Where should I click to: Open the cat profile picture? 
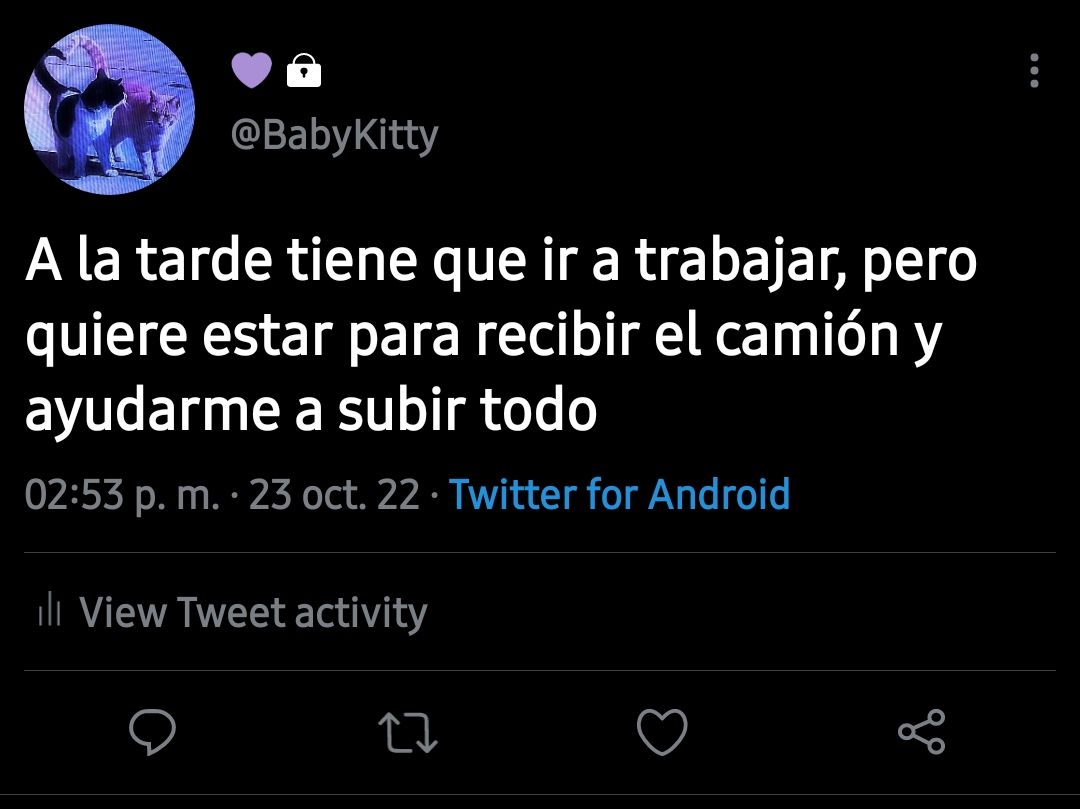click(x=109, y=109)
